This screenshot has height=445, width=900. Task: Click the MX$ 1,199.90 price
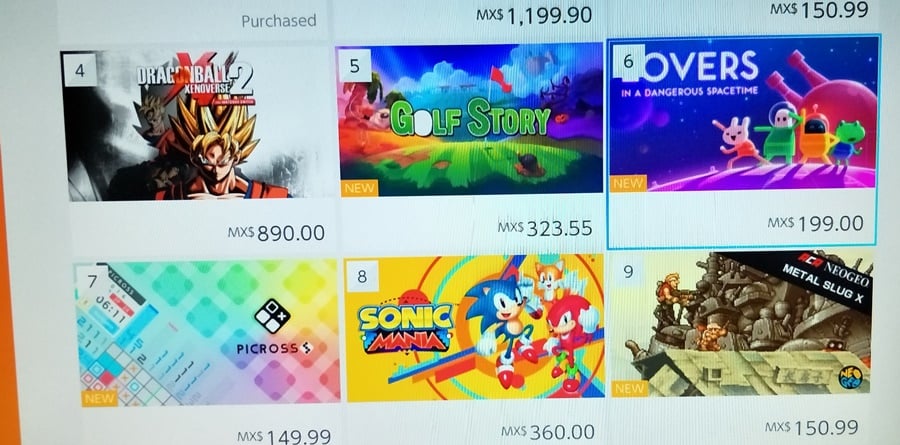534,15
